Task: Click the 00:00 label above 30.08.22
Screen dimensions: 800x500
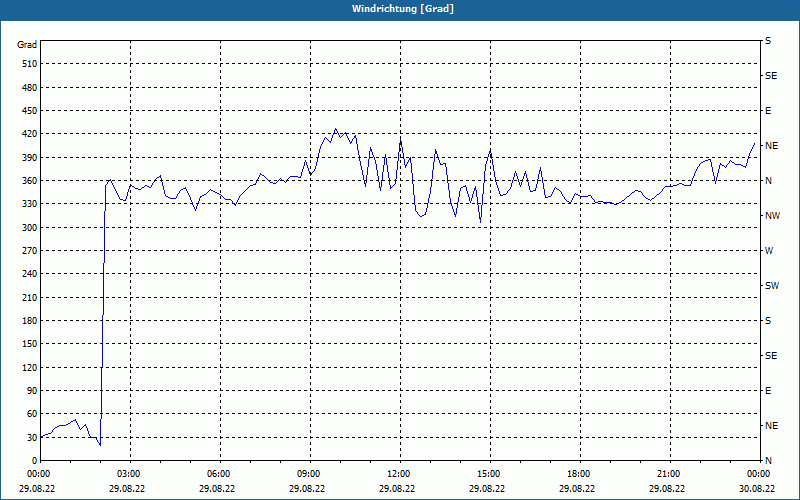Action: pyautogui.click(x=760, y=474)
